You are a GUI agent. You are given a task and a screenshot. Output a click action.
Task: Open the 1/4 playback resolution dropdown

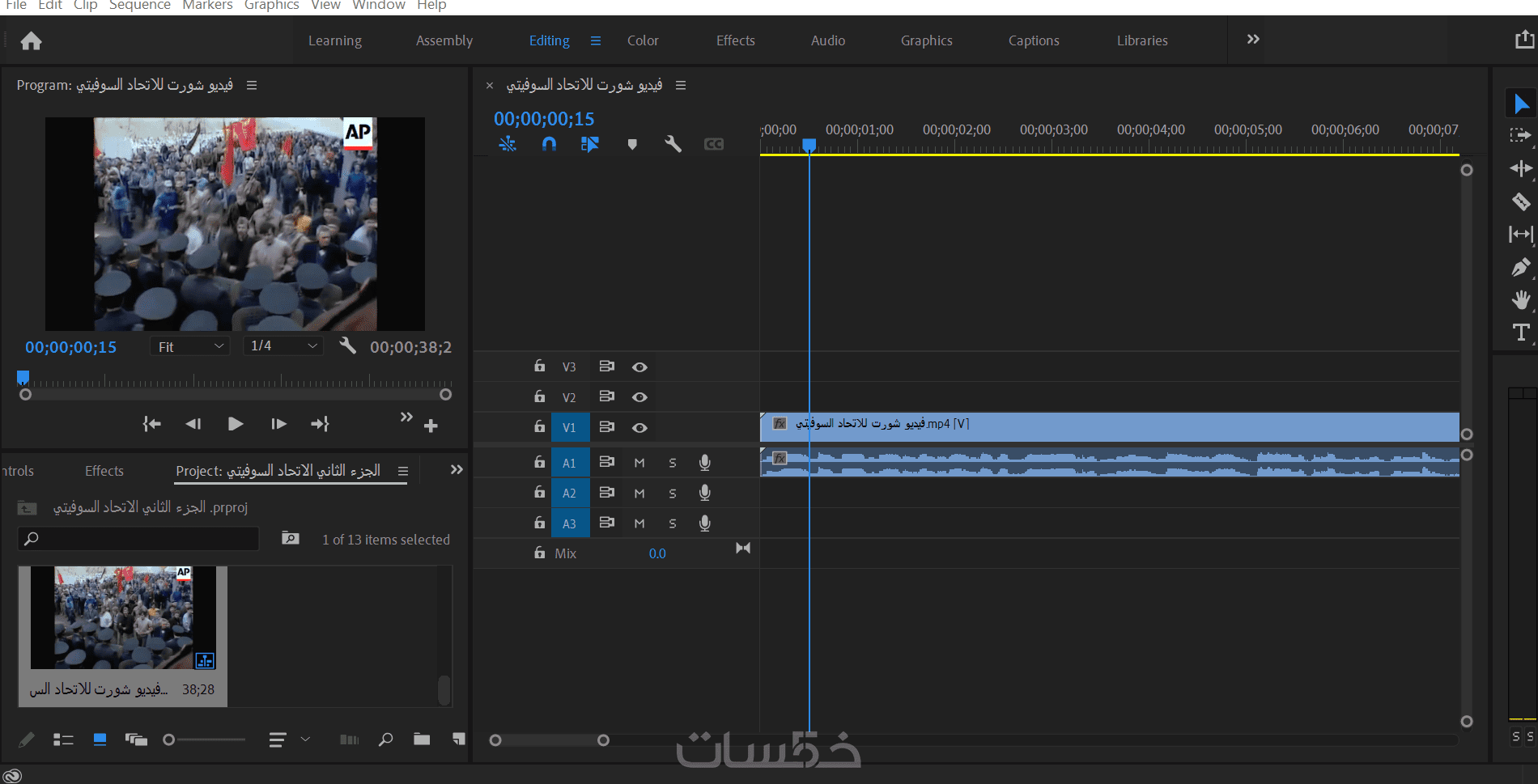pos(283,346)
